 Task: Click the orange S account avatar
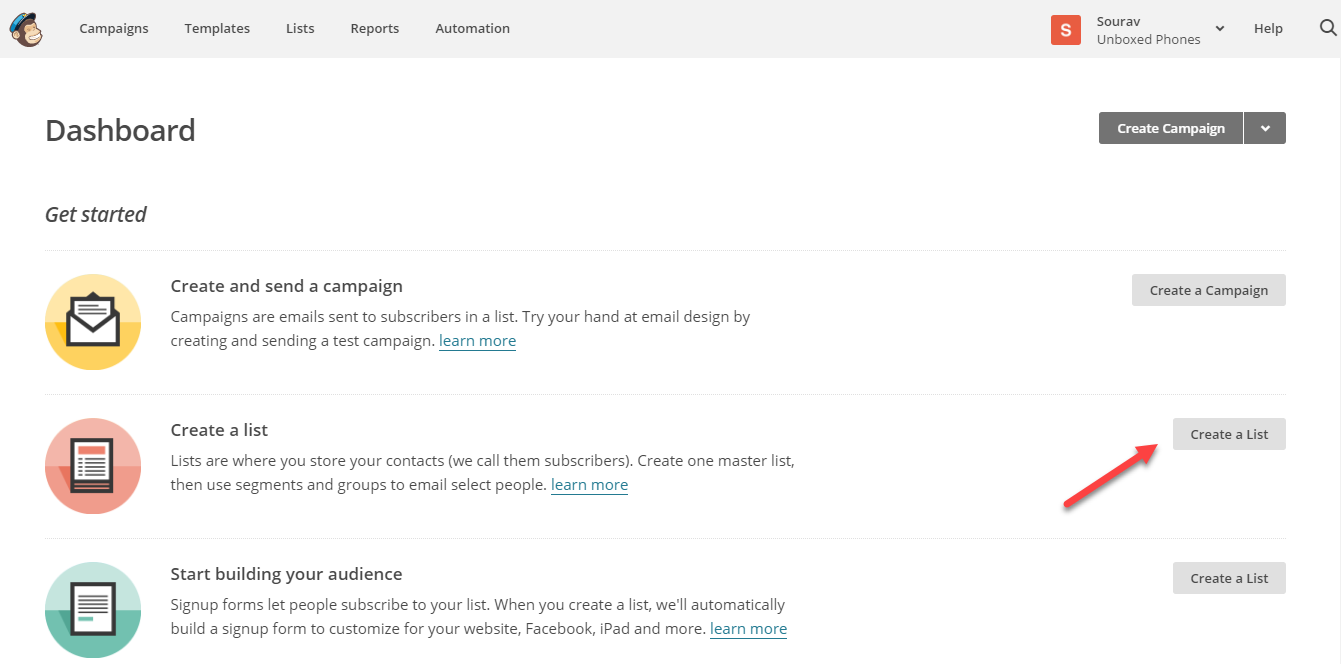[1066, 30]
